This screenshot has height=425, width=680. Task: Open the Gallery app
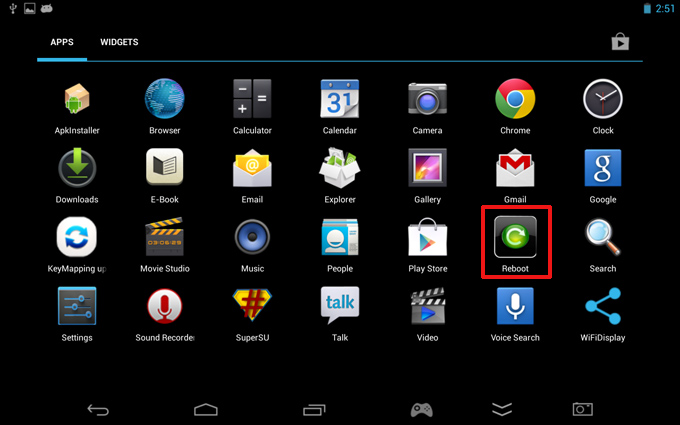(x=427, y=168)
